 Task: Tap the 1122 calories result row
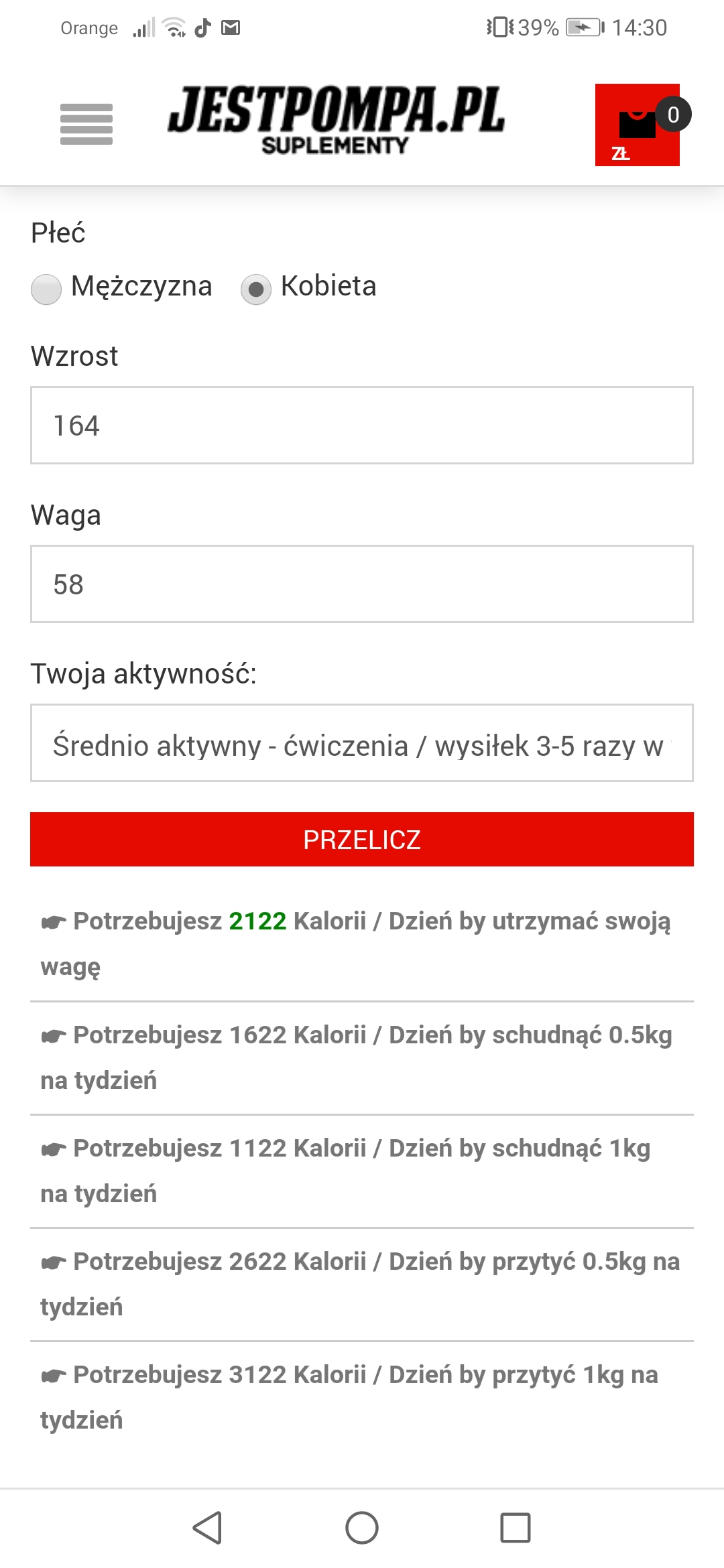[346, 1171]
